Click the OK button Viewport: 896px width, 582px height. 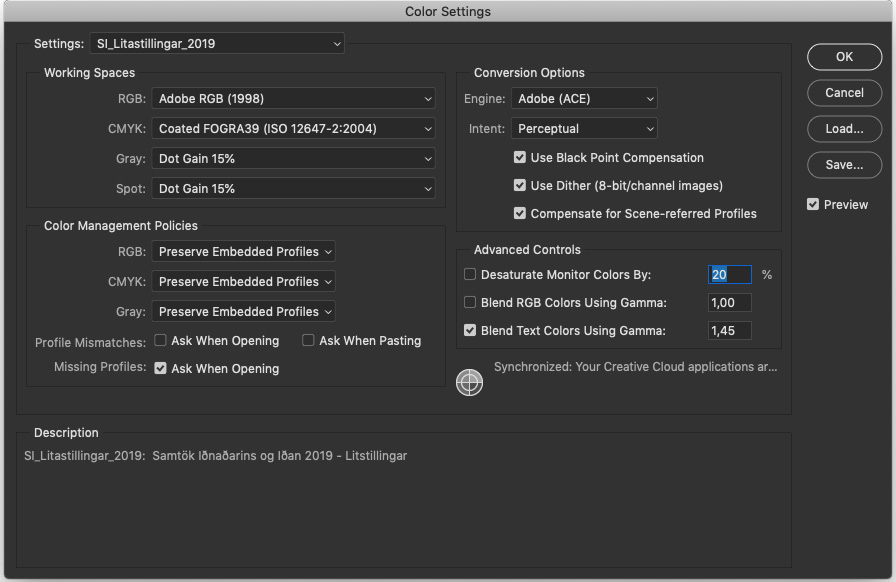click(x=845, y=57)
